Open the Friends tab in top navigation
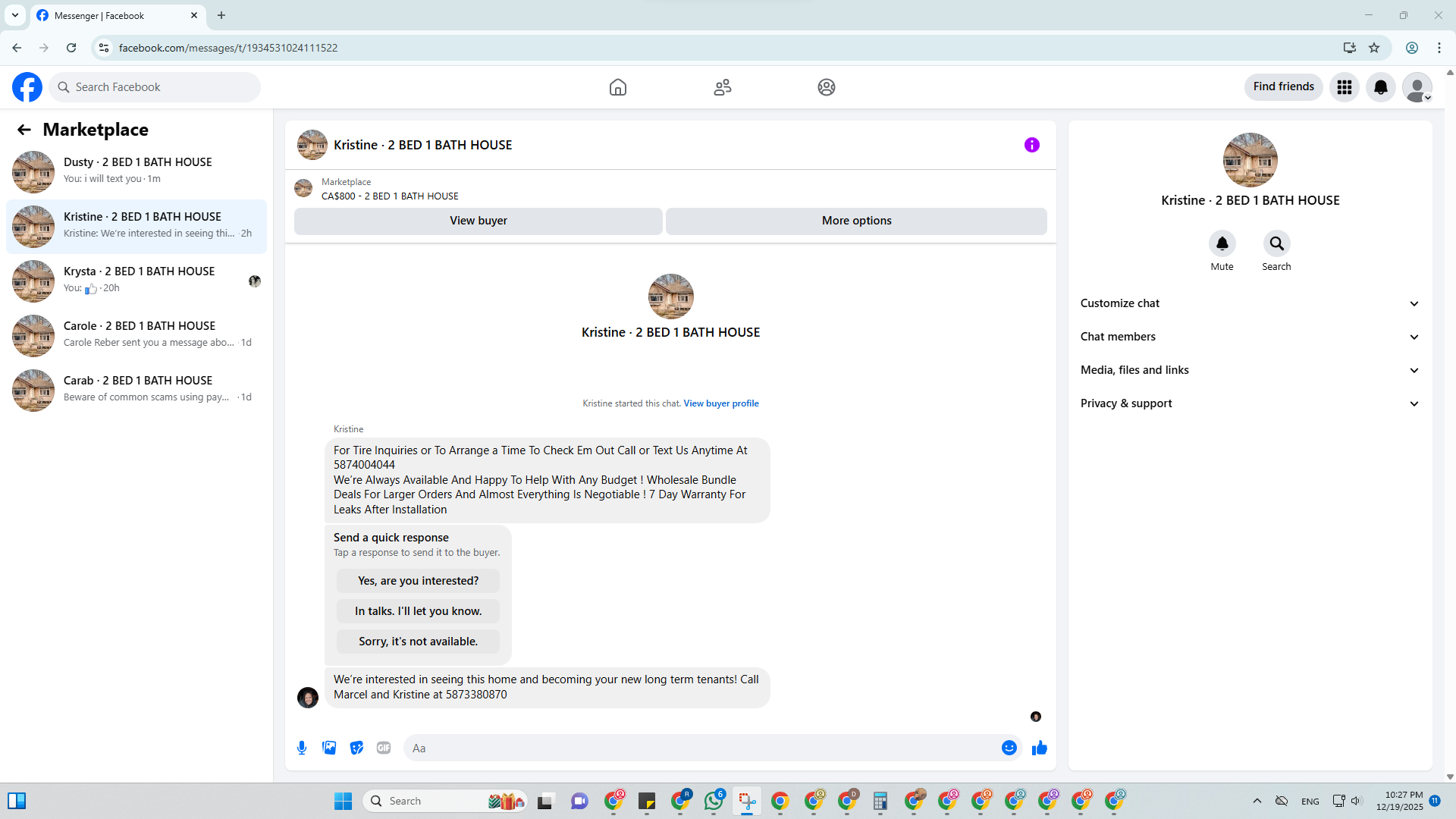1456x819 pixels. 722,87
